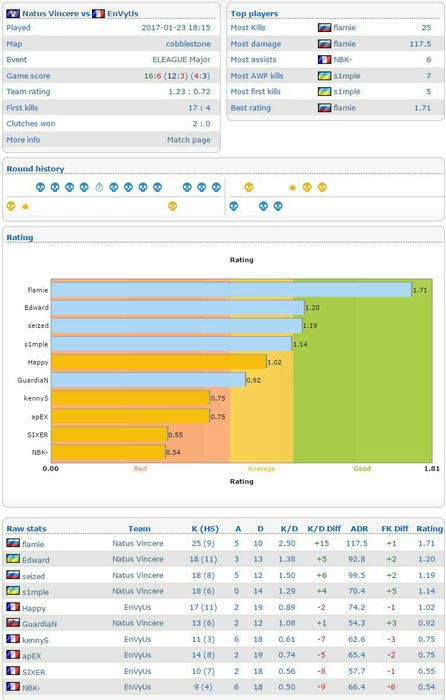Sort Raw stats by K (HS) column
Image resolution: width=446 pixels, height=700 pixels.
(205, 529)
